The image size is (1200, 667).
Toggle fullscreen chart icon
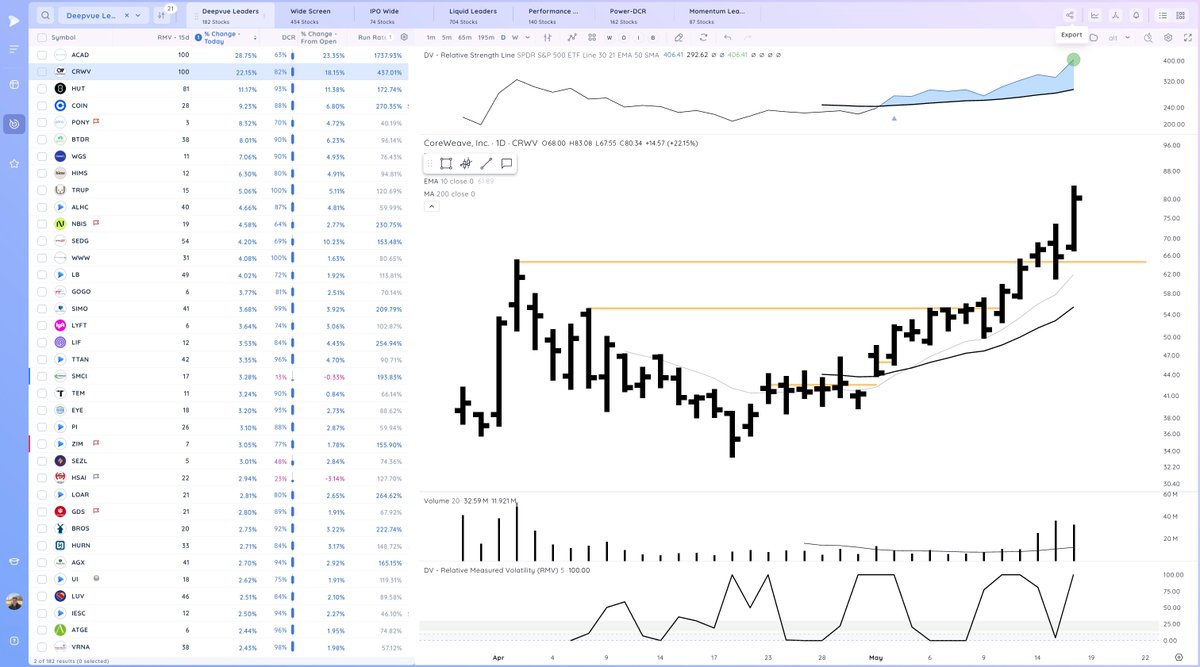point(1188,37)
